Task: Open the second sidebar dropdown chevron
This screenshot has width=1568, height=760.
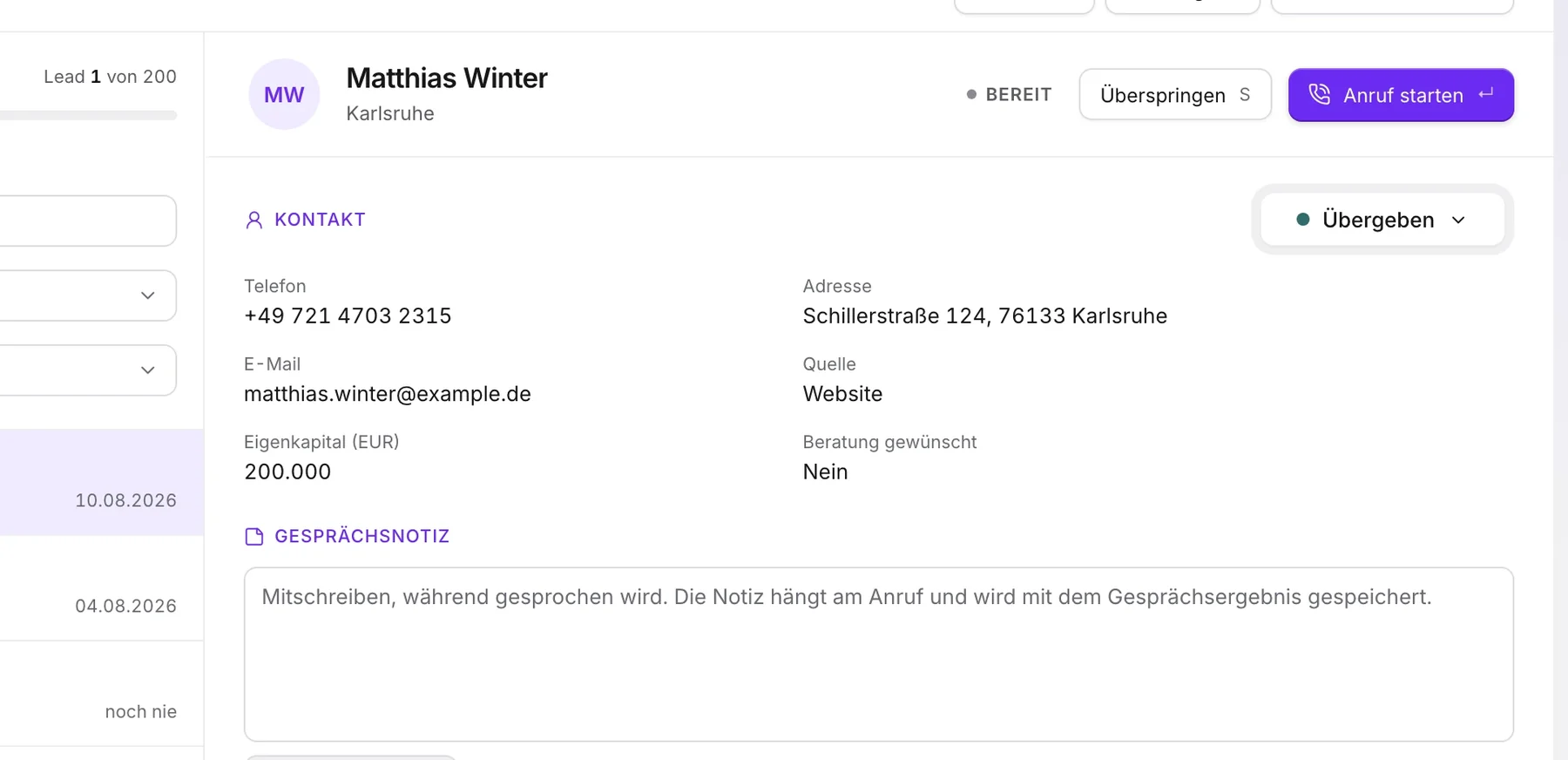Action: pos(148,370)
